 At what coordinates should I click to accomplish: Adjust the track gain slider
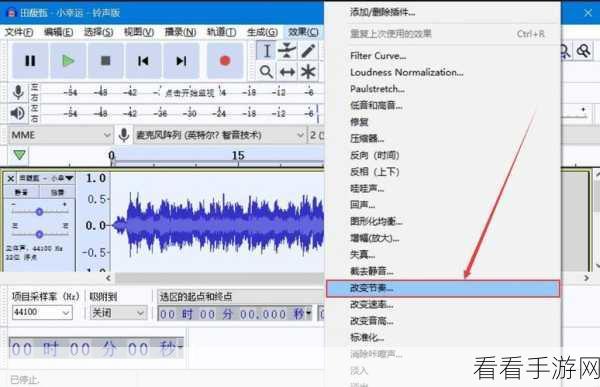(39, 212)
